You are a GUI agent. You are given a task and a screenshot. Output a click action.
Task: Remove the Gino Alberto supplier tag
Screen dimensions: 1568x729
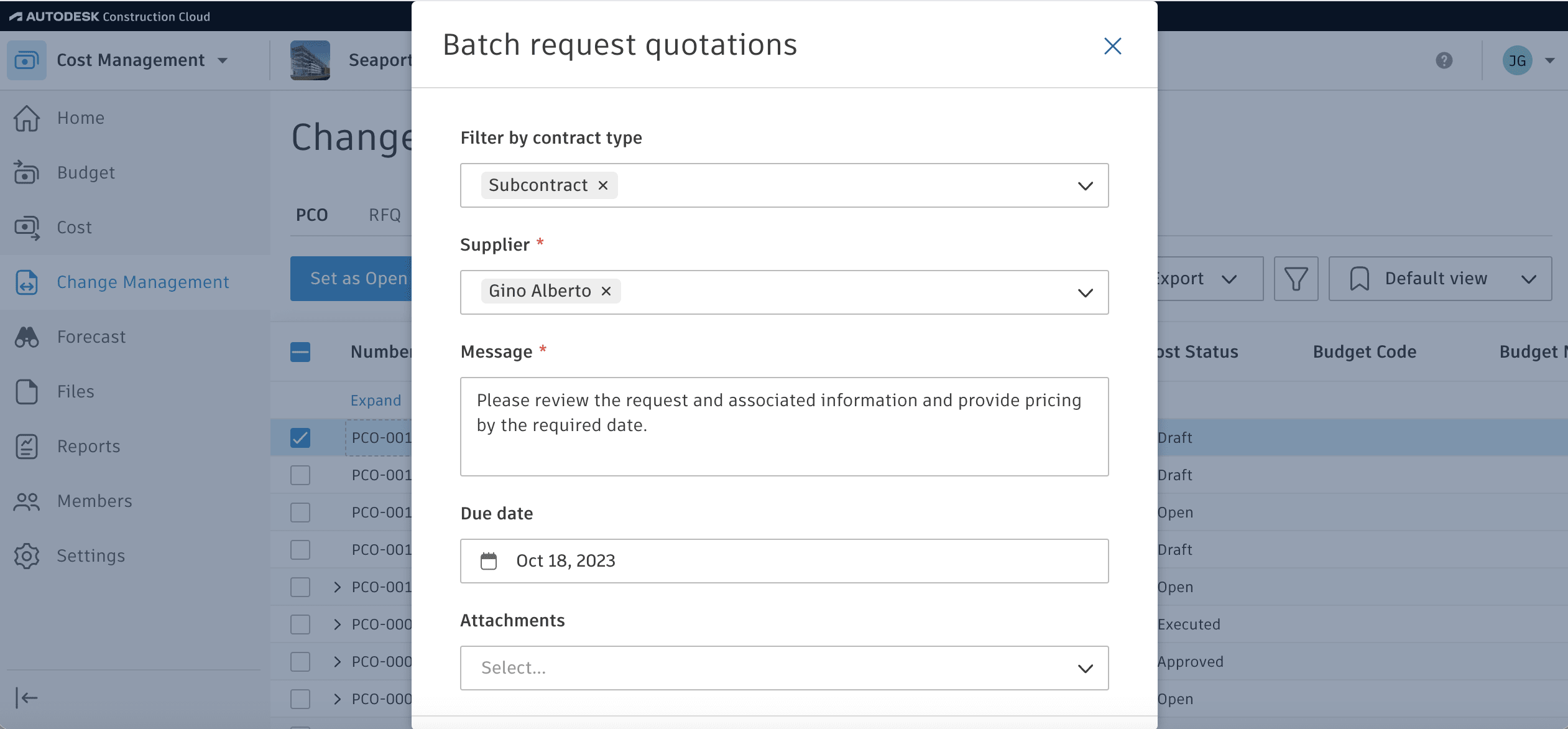[x=605, y=290]
